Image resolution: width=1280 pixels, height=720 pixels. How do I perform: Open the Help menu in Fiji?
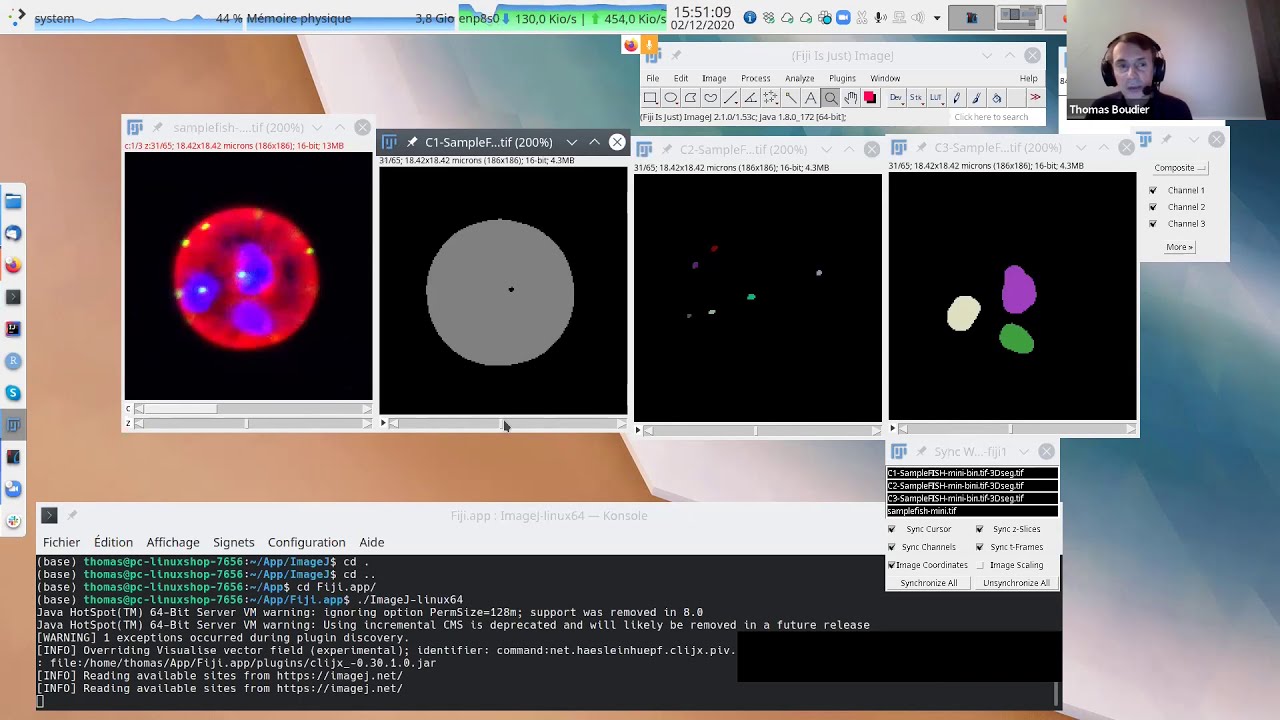coord(1028,78)
